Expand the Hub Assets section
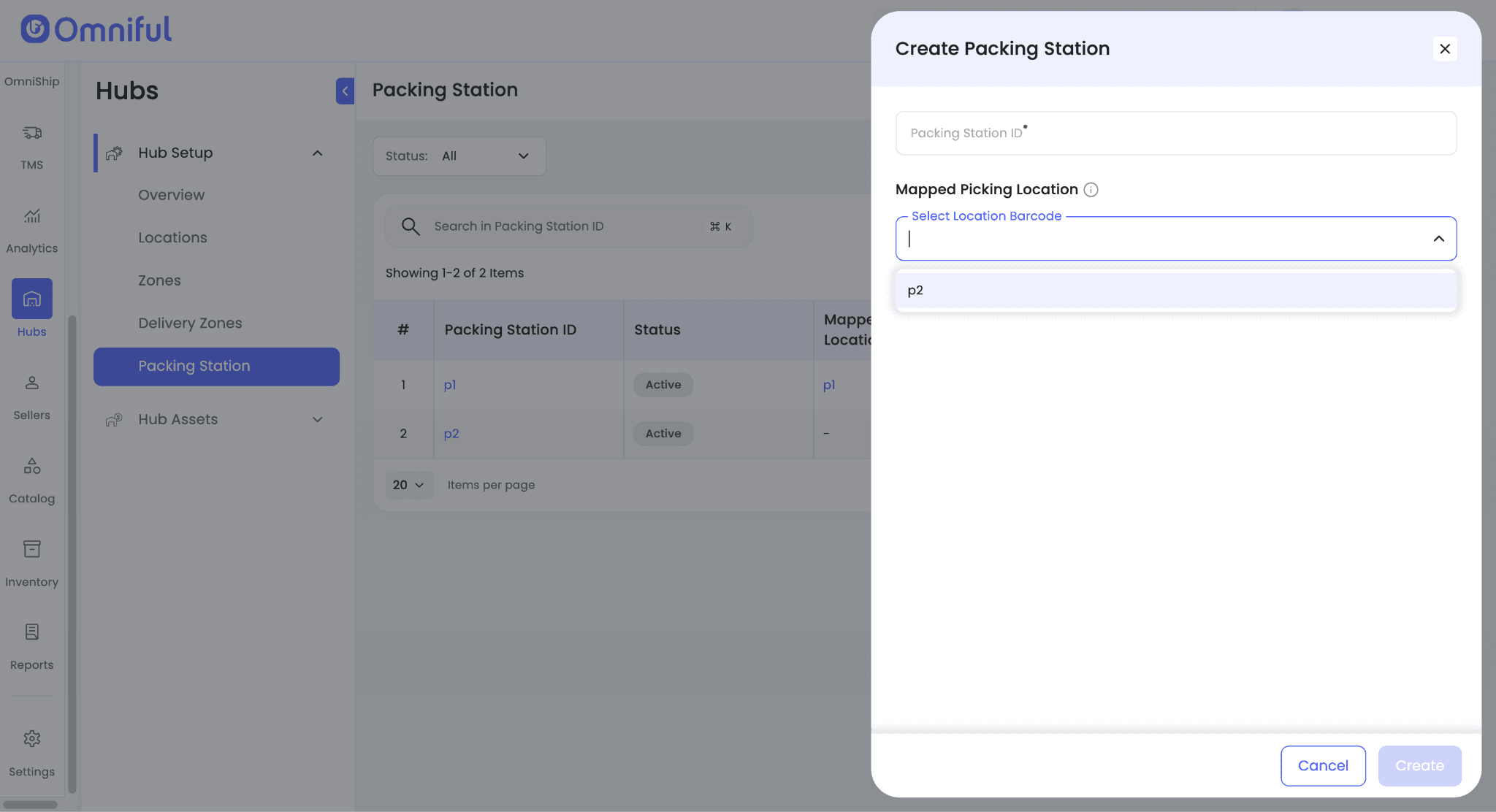 coord(317,420)
